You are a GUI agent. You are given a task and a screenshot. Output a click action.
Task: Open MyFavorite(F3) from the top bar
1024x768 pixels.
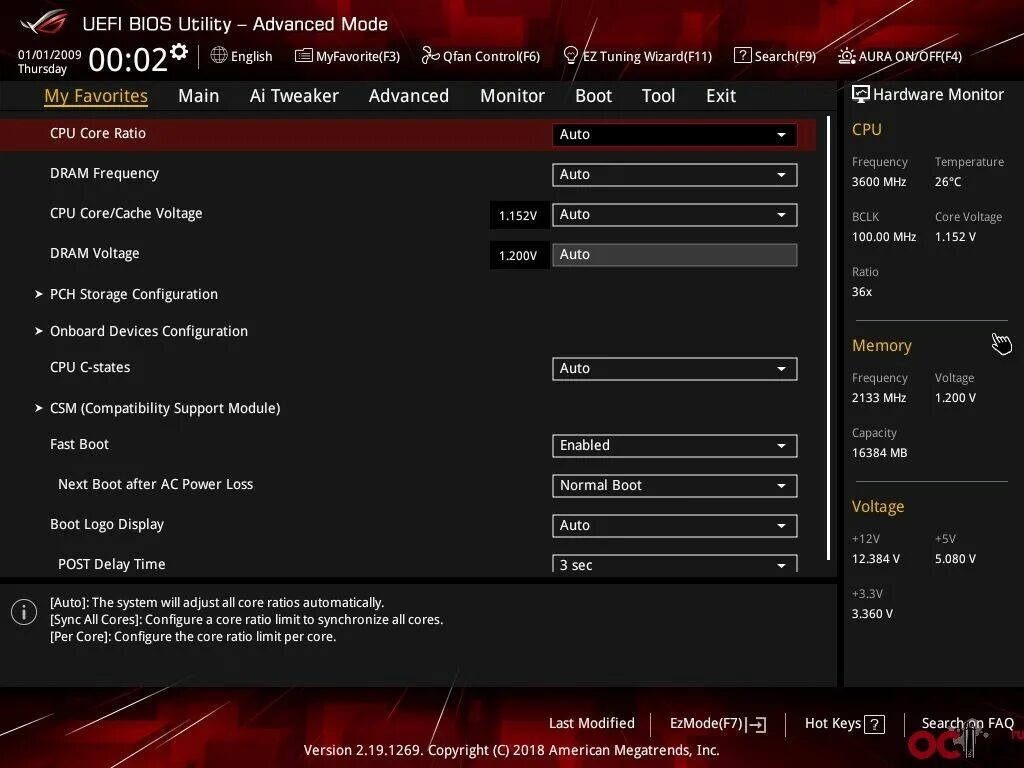[x=347, y=56]
